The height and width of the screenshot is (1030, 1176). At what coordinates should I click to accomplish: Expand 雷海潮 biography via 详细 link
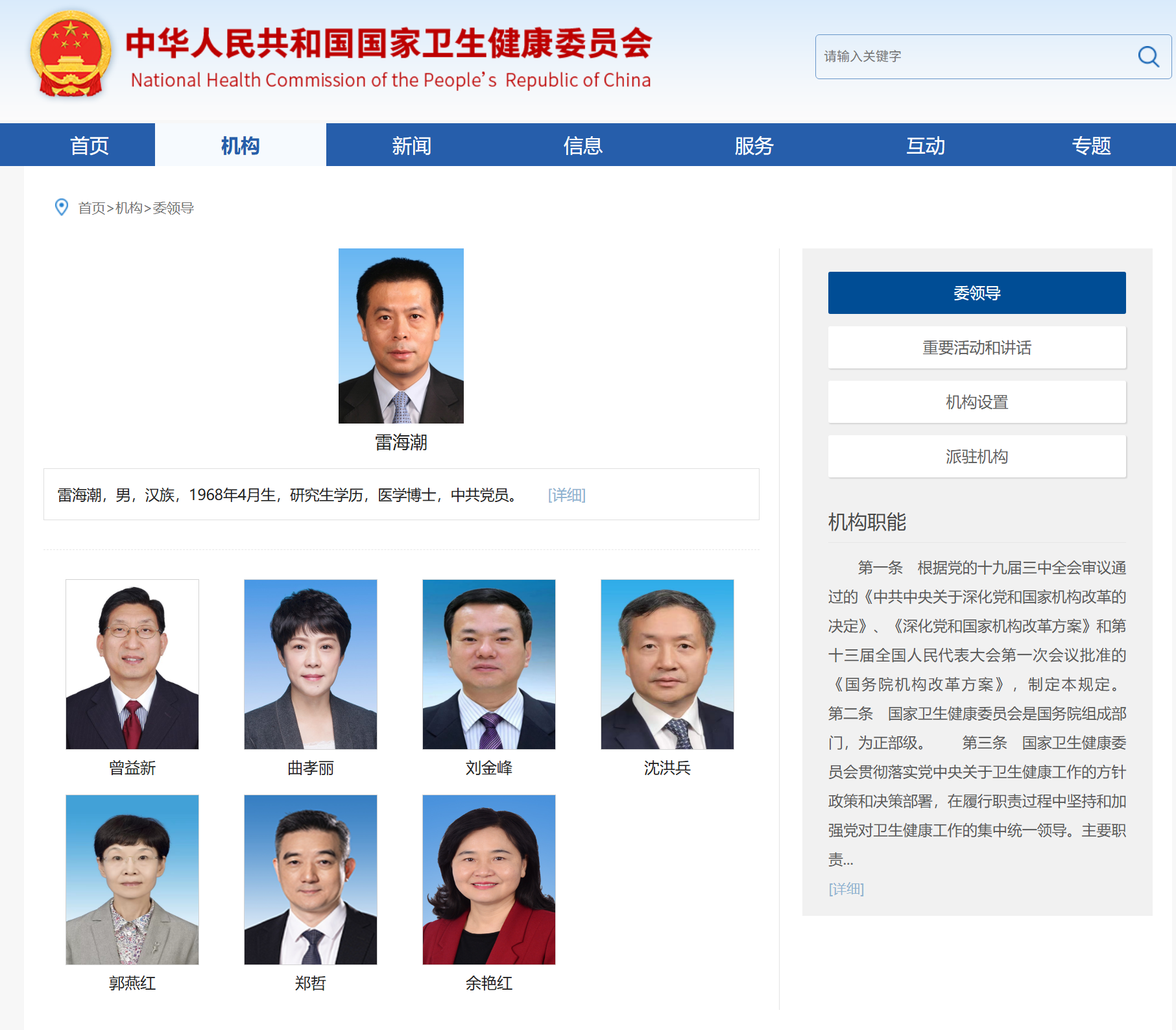pos(566,496)
